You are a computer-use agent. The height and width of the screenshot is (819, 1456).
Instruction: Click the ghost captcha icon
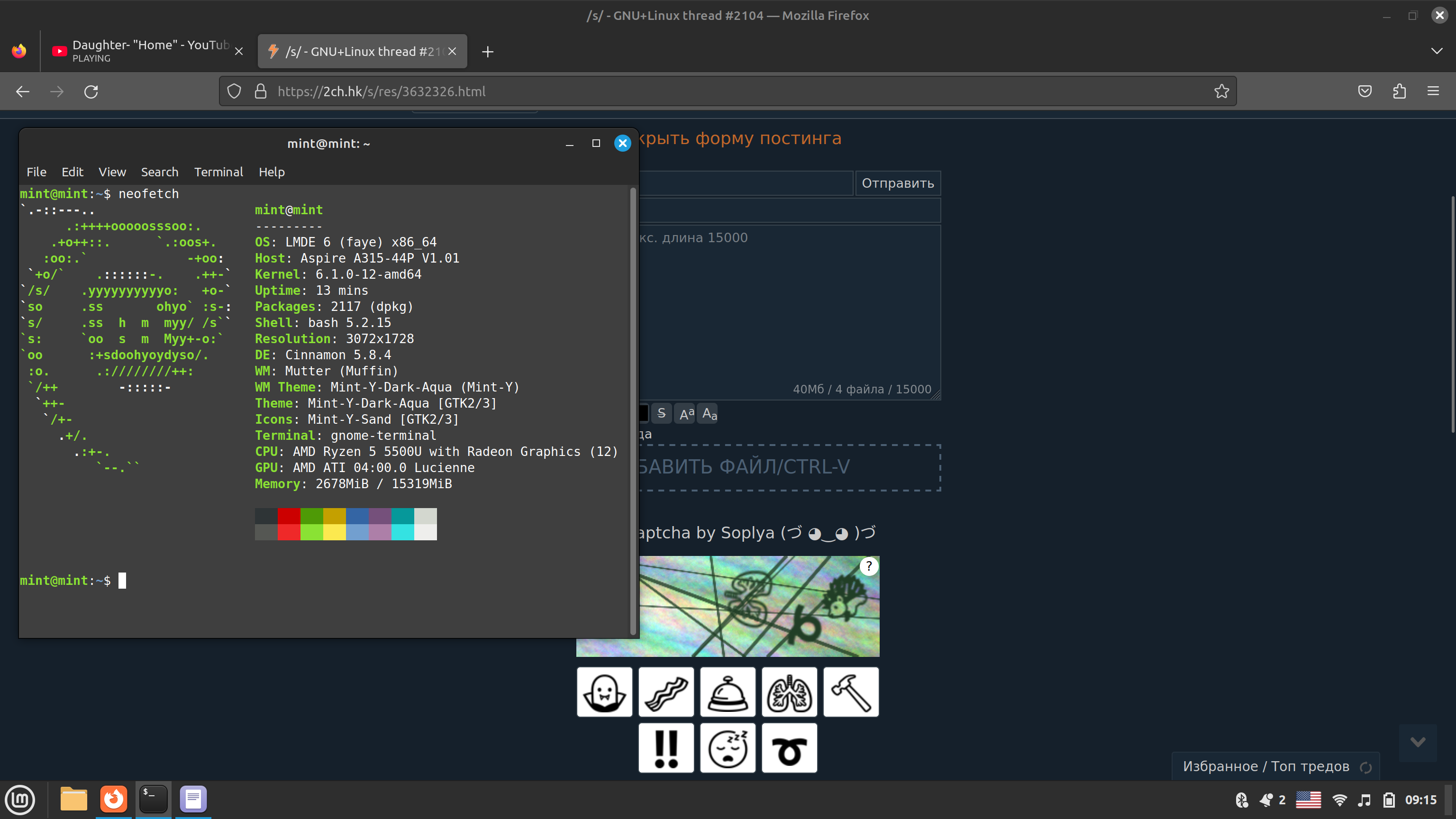click(604, 692)
